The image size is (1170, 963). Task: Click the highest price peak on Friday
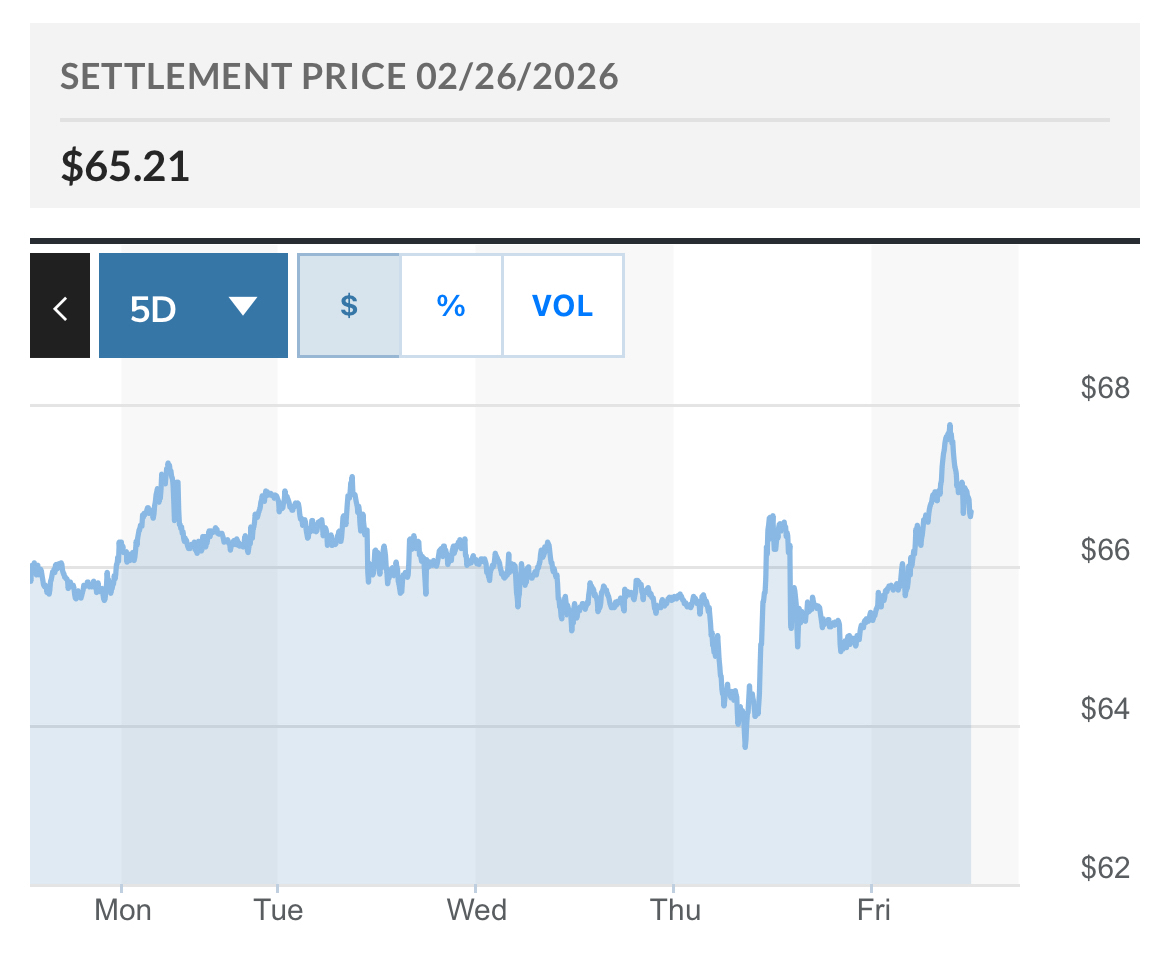[949, 426]
